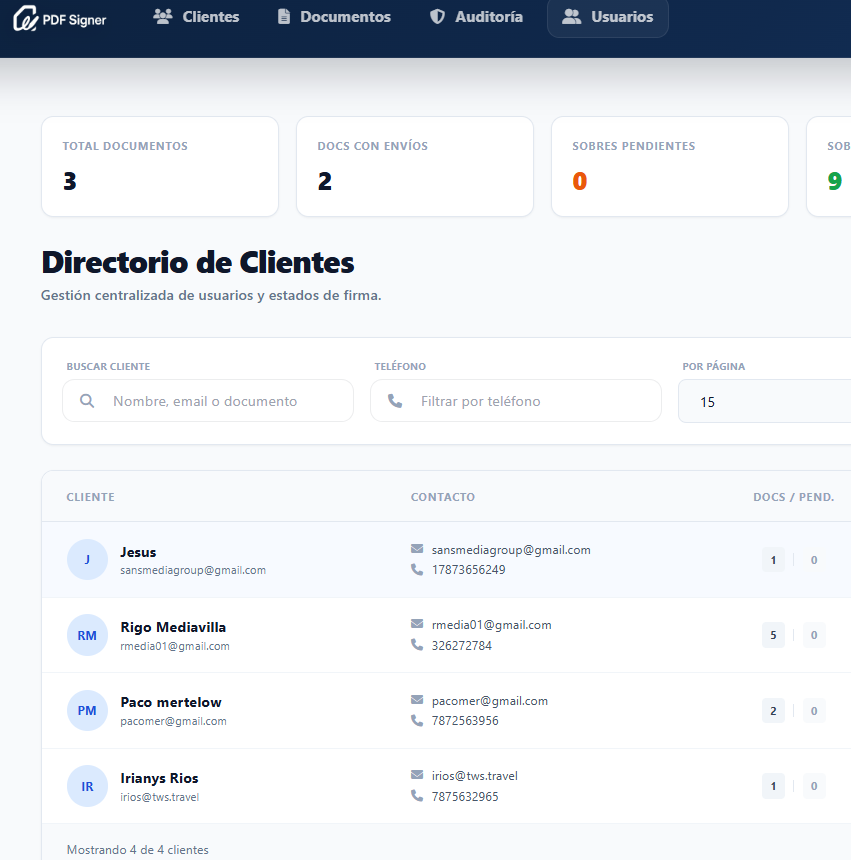Screen dimensions: 851x860
Task: Click the phone icon beside 326272784
Action: 417,645
